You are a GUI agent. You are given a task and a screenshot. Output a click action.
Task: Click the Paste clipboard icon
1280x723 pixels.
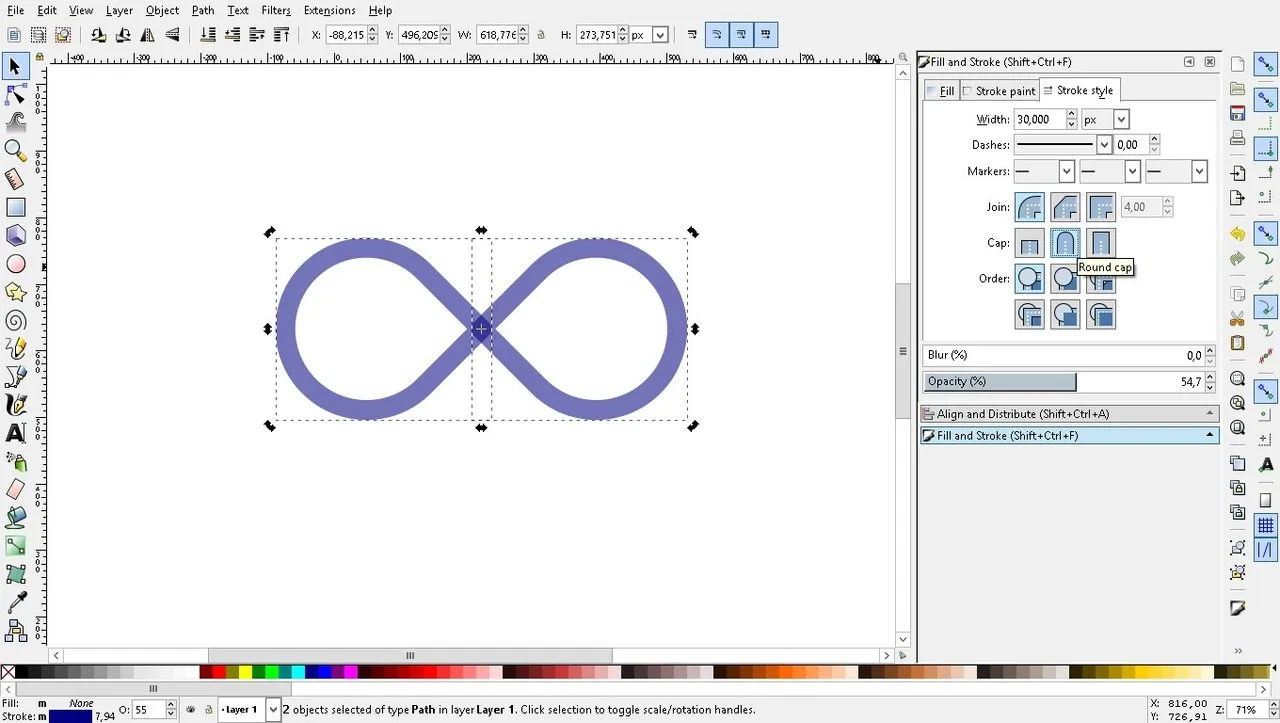coord(1237,343)
